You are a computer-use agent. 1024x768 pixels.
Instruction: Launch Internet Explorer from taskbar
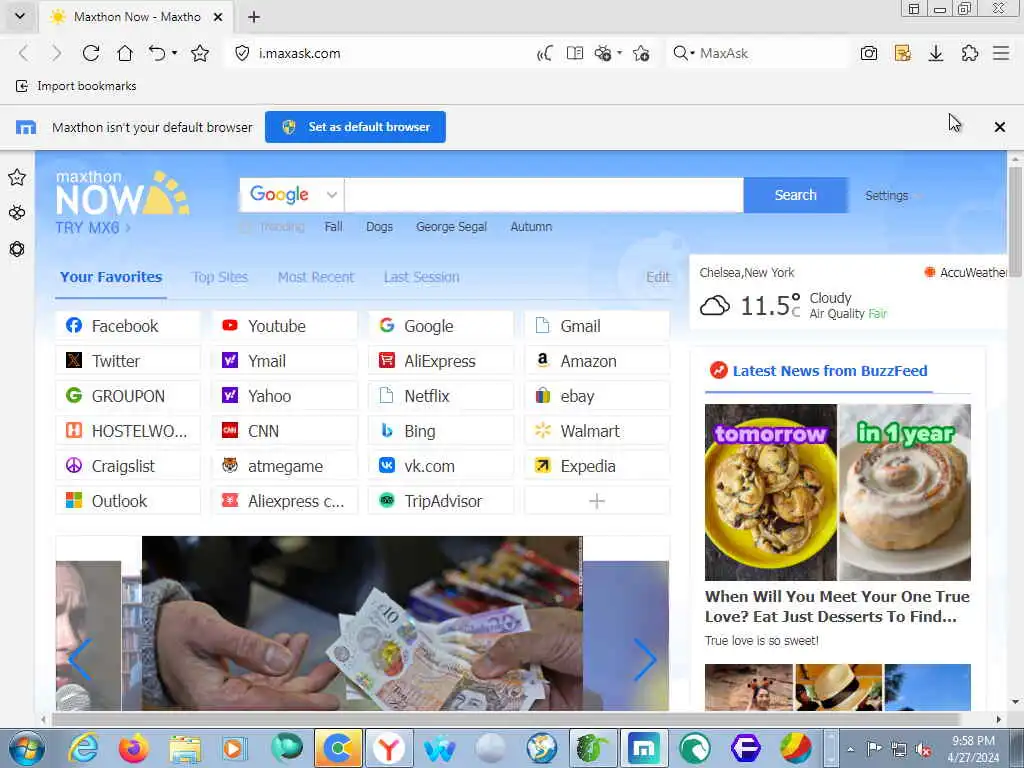point(84,748)
